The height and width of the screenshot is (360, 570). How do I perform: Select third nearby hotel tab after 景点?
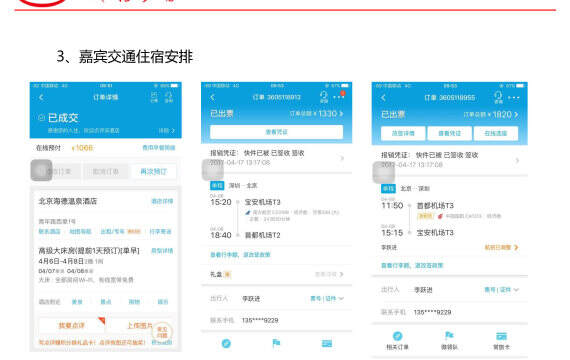pos(134,301)
